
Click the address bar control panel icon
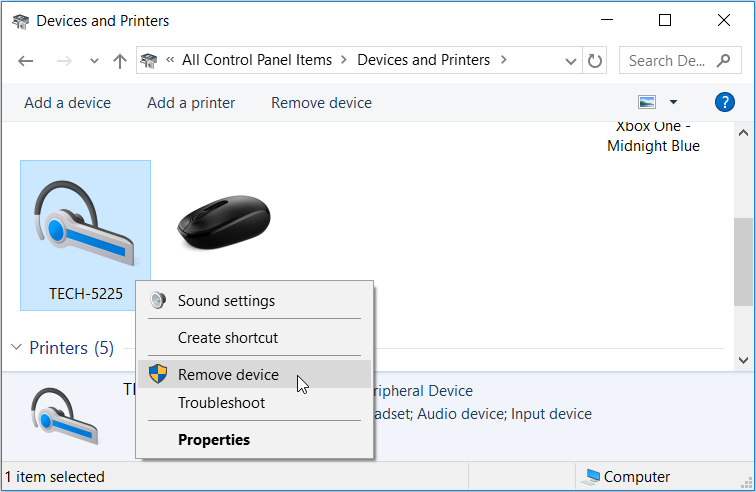149,60
